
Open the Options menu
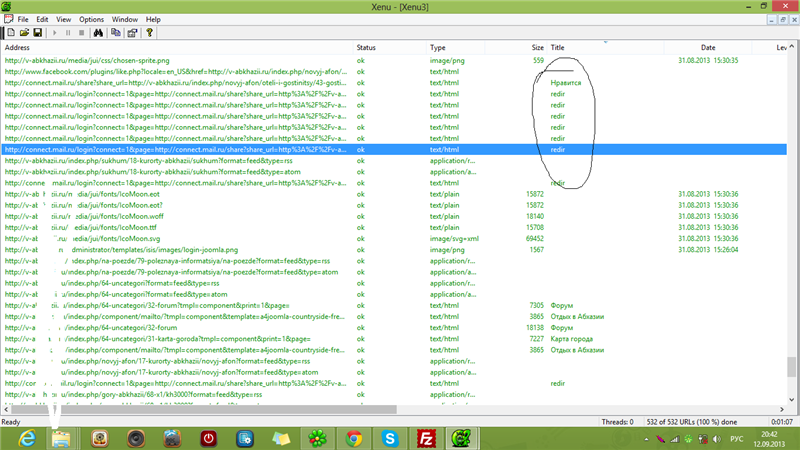coord(91,19)
